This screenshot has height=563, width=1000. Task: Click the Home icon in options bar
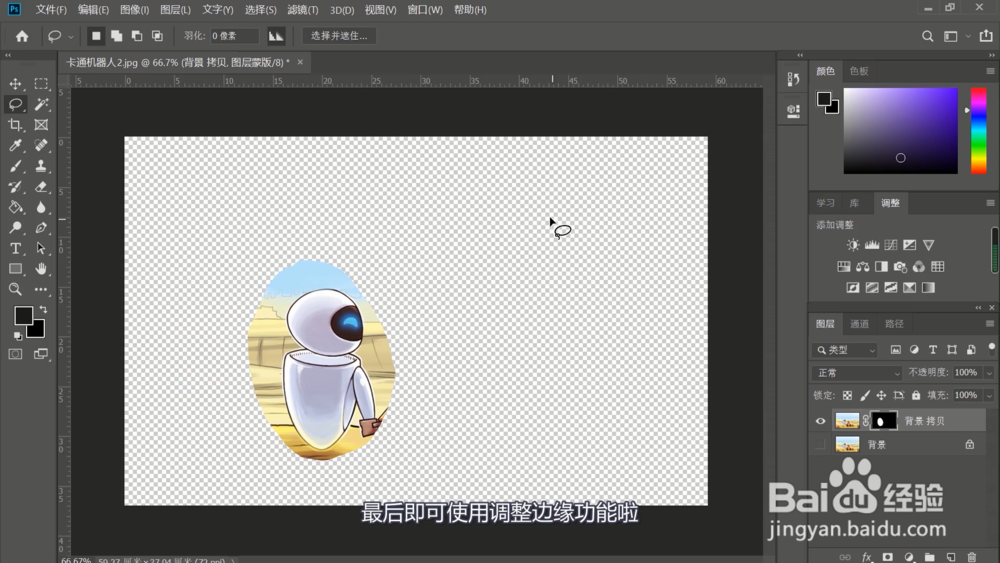(x=22, y=36)
